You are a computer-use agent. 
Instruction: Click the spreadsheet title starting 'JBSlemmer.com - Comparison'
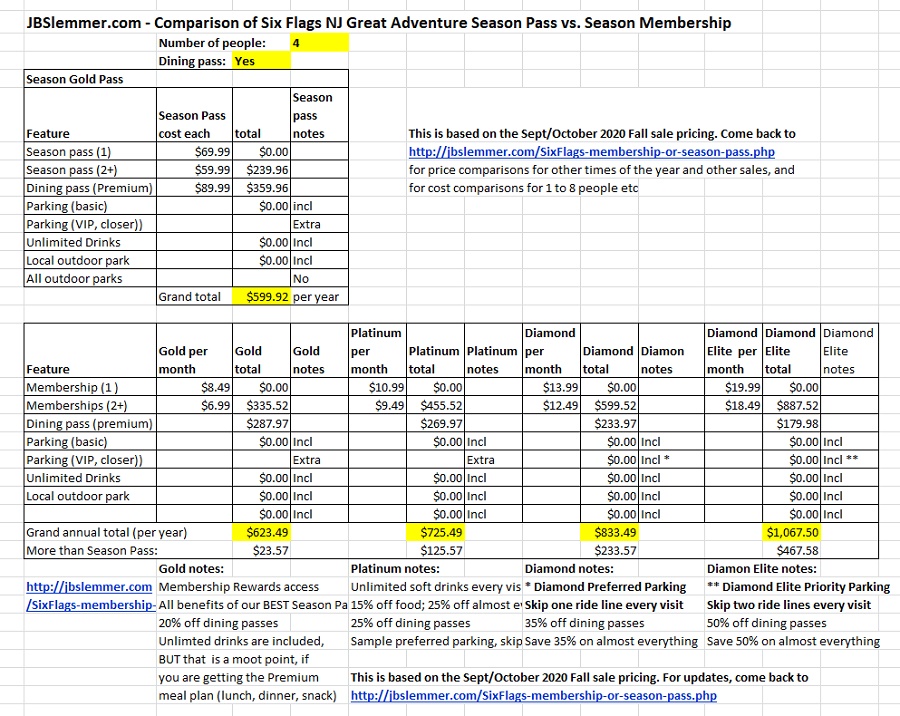coord(379,23)
